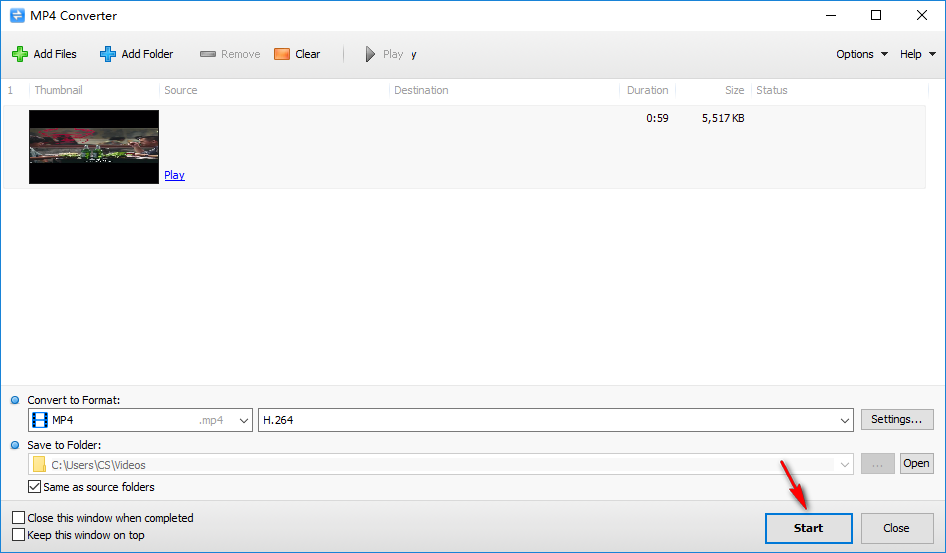Open the Help menu
Viewport: 946px width, 553px height.
click(916, 54)
